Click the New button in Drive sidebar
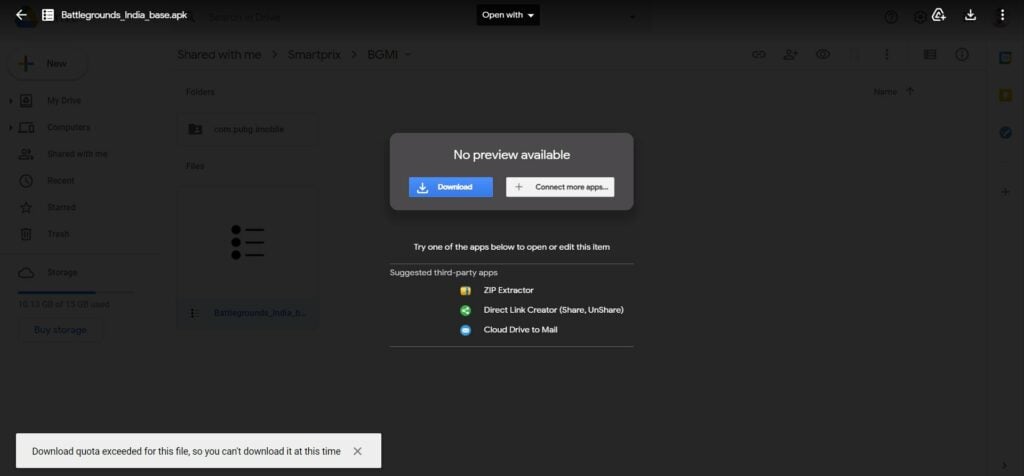The width and height of the screenshot is (1024, 476). click(x=48, y=63)
